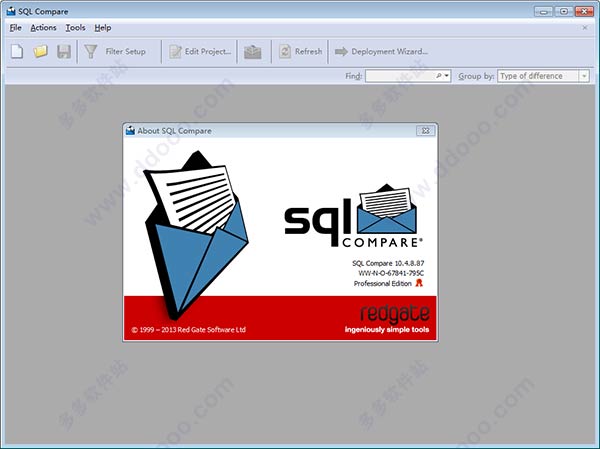Click the Filter Setup funnel icon

[91, 51]
